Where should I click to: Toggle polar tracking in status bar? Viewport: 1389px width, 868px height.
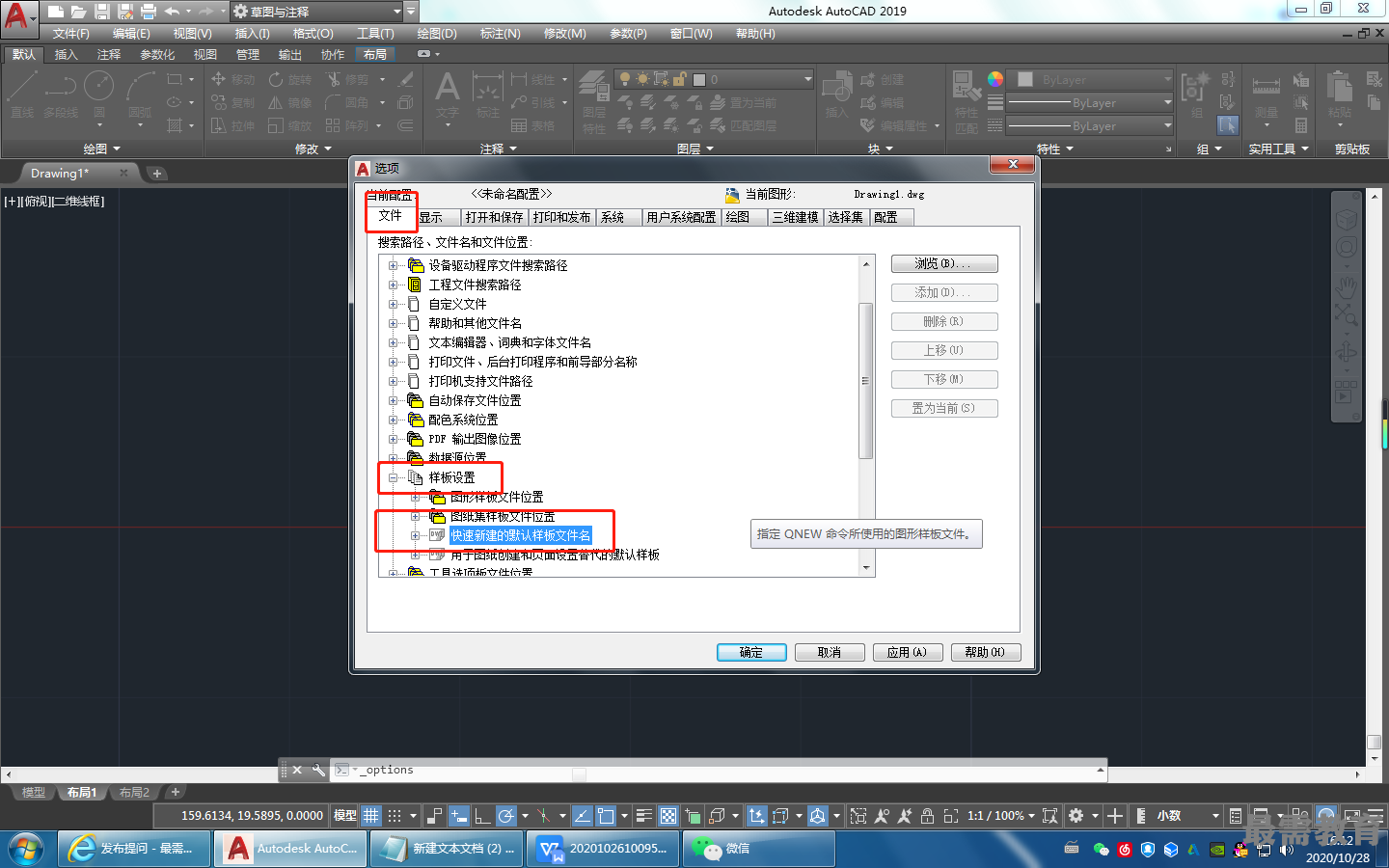tap(506, 816)
